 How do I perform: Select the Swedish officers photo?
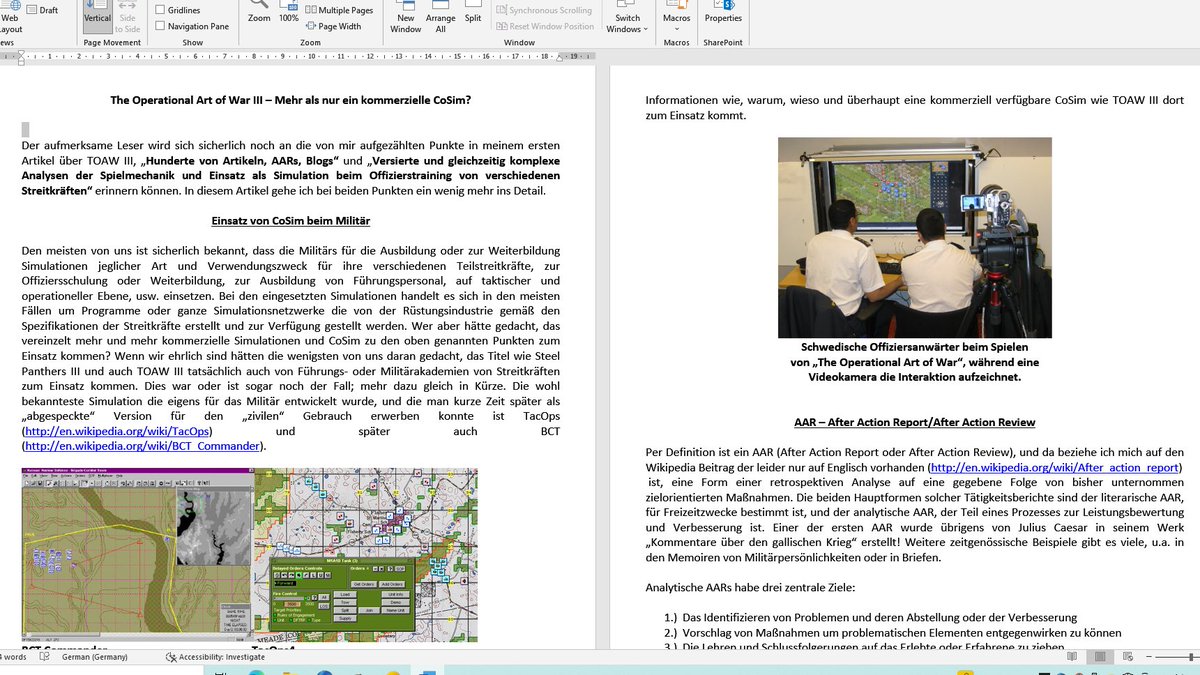(x=915, y=238)
